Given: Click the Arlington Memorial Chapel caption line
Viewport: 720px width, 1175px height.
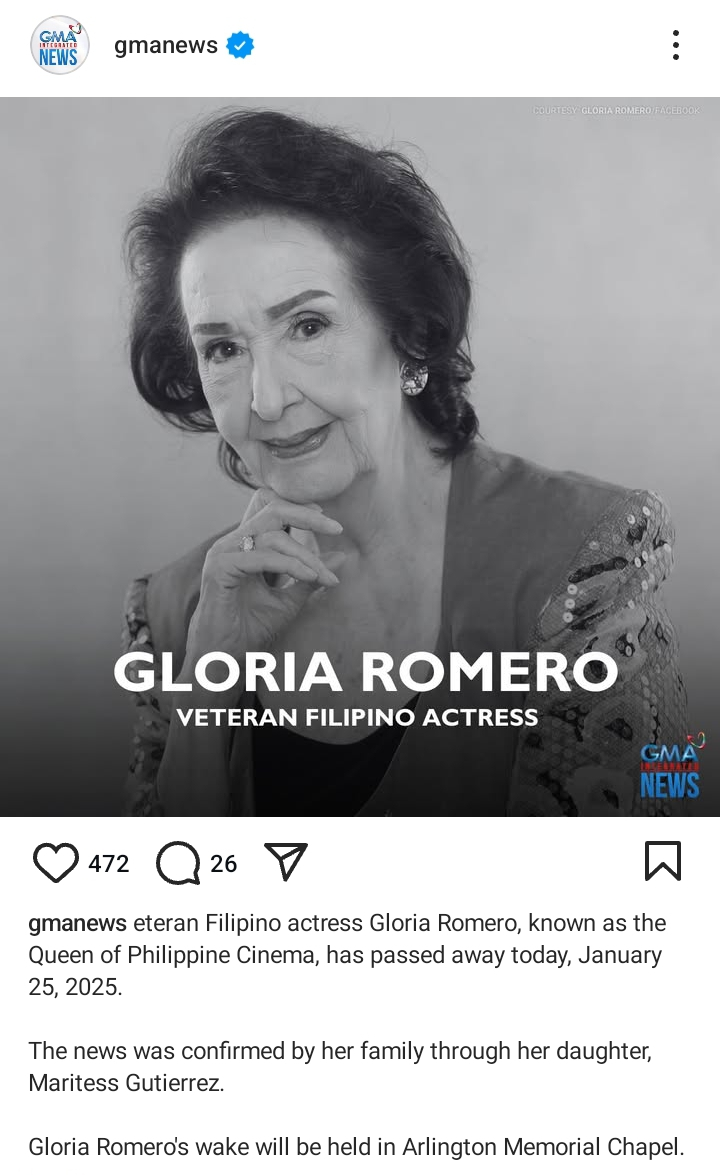Looking at the screenshot, I should [356, 1147].
